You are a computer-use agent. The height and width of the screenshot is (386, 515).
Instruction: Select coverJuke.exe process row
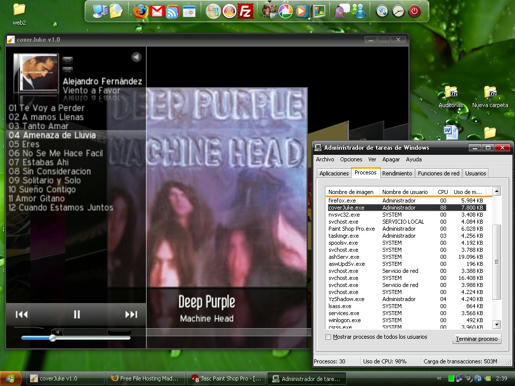(406, 208)
